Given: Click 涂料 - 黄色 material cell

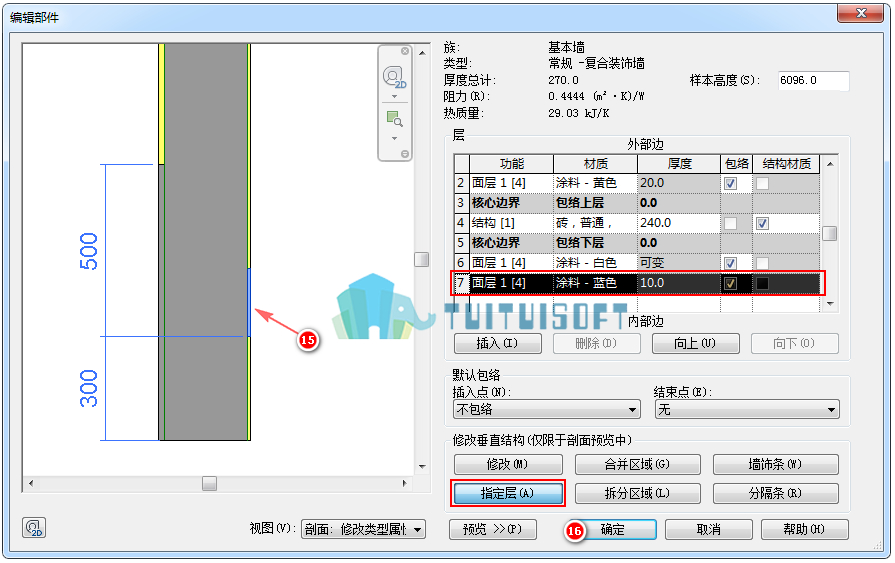Looking at the screenshot, I should [x=595, y=183].
